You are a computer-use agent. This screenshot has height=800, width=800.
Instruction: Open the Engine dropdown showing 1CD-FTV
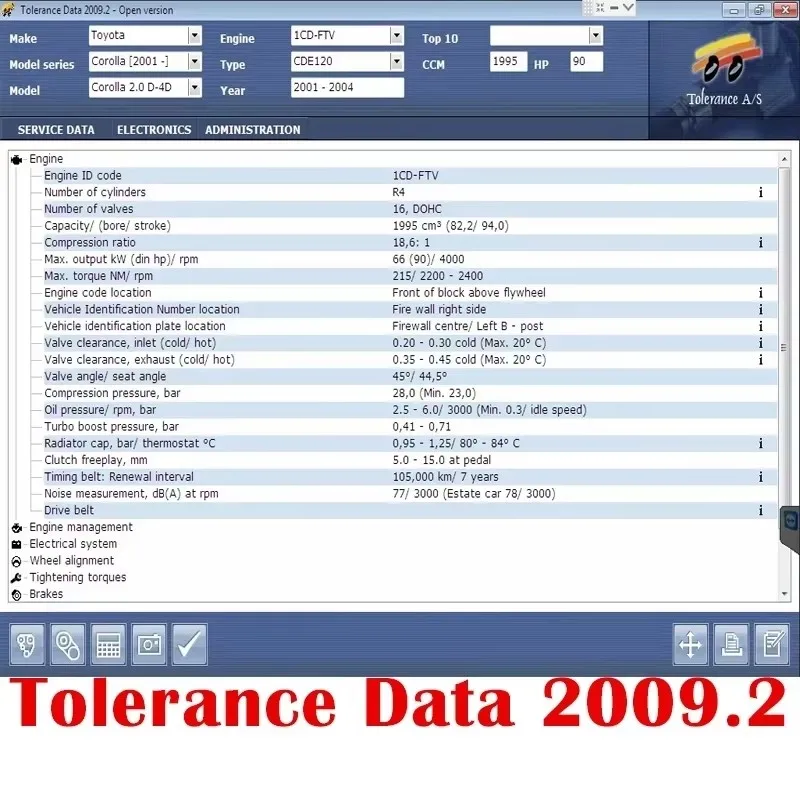click(x=397, y=36)
